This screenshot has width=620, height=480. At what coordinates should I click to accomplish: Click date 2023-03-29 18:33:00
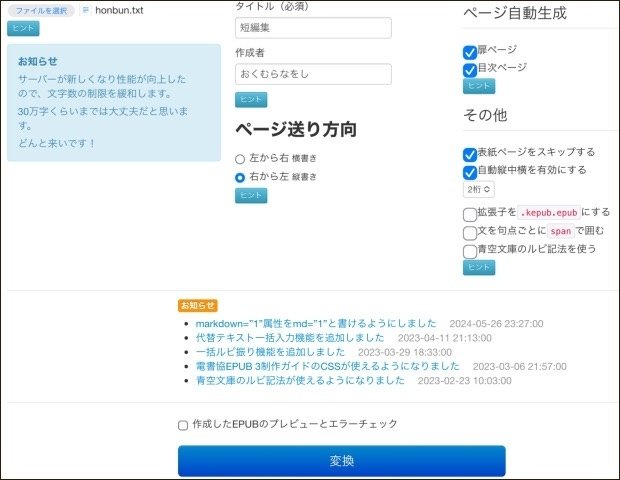(405, 352)
